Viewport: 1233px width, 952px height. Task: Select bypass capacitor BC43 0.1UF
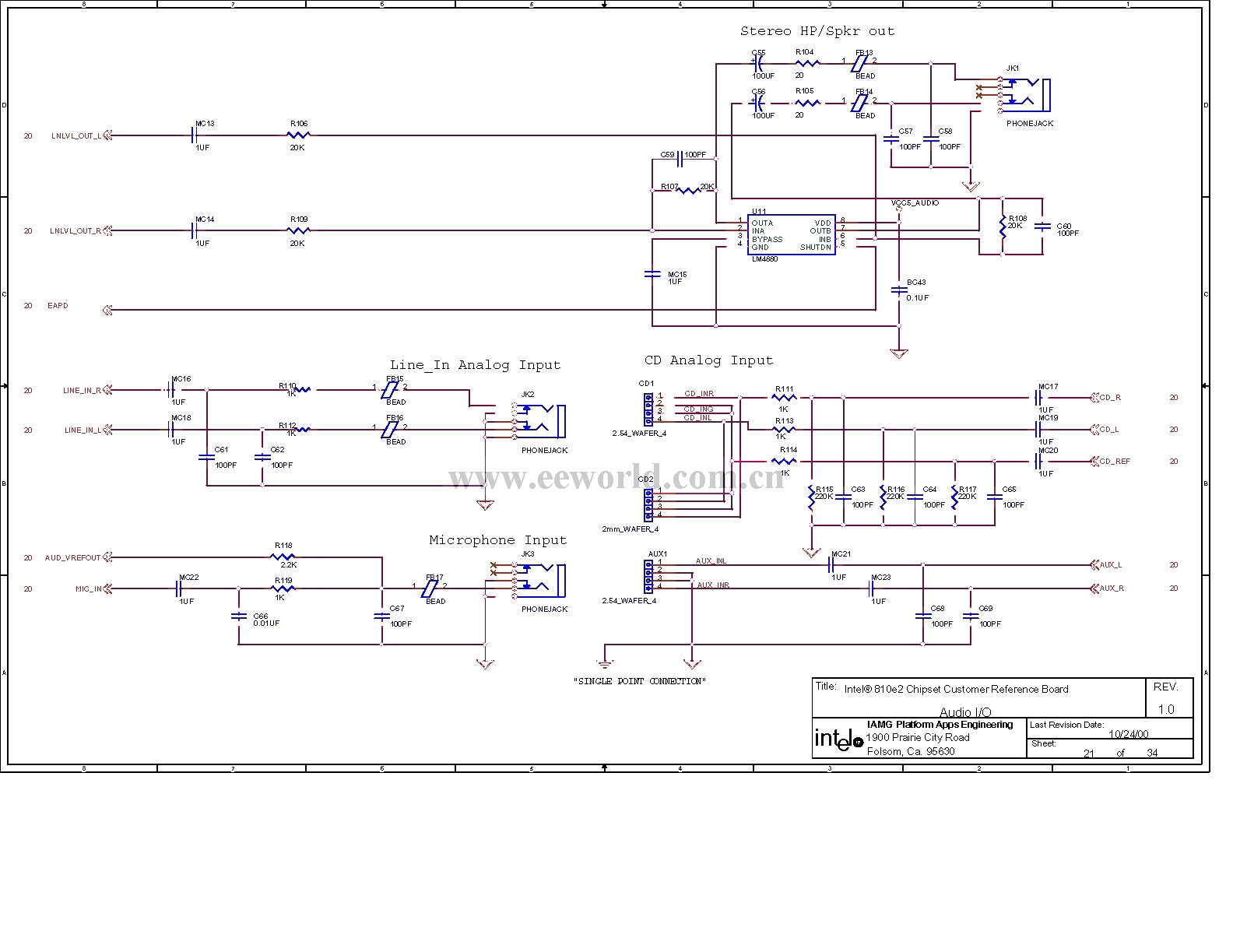(x=899, y=290)
